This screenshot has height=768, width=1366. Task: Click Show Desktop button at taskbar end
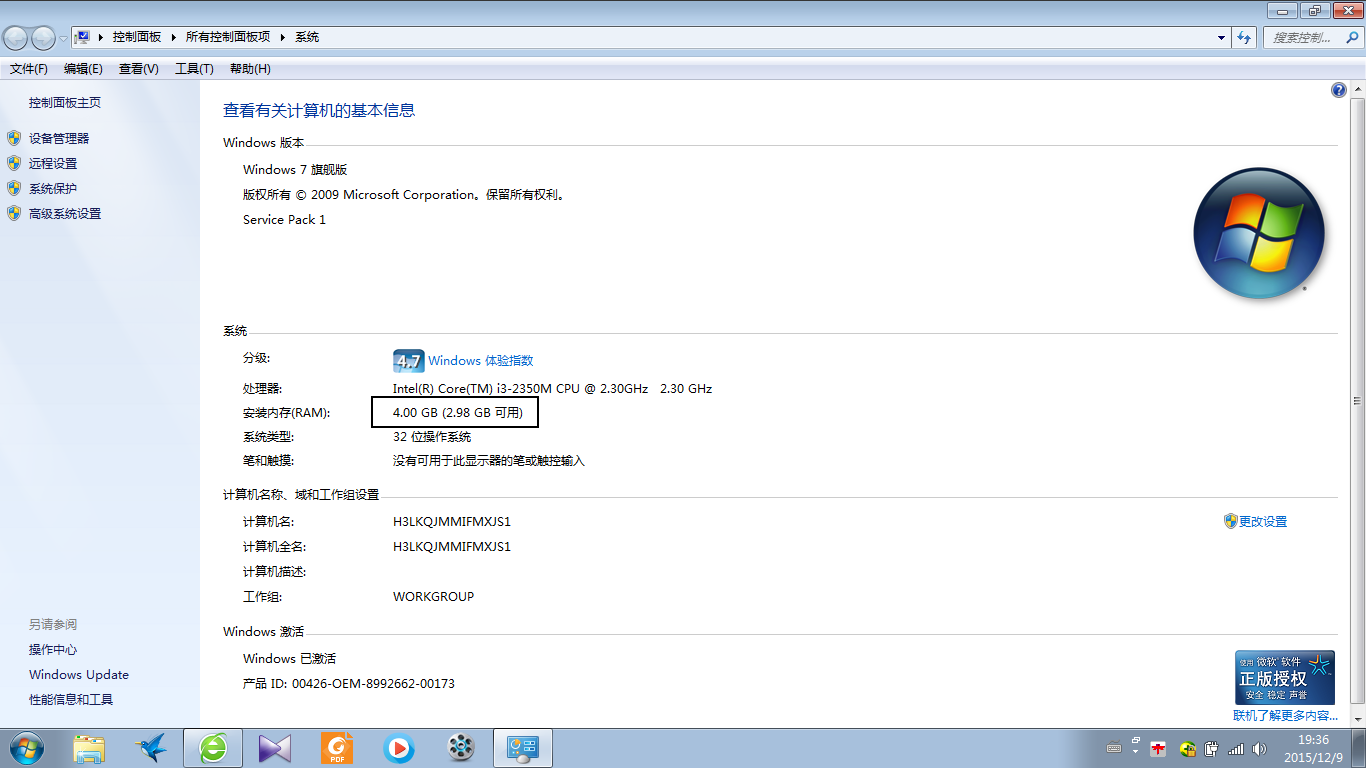(x=1358, y=748)
